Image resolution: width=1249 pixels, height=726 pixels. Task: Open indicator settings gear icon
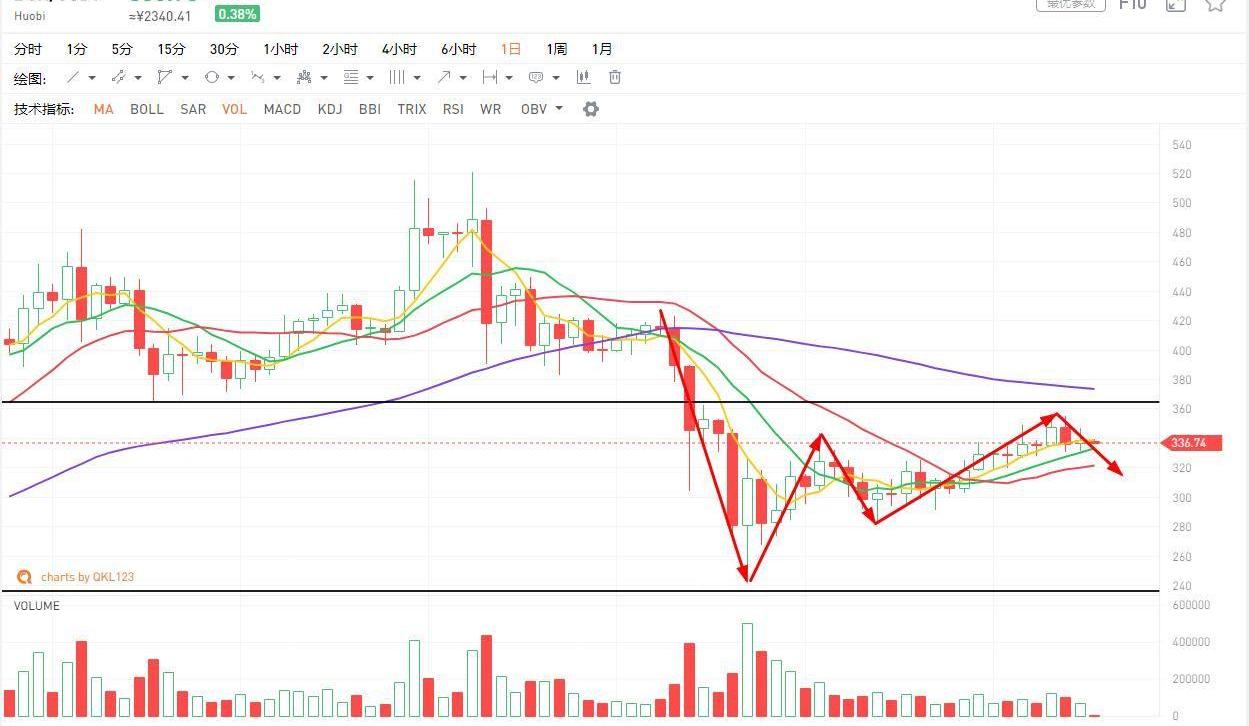591,109
